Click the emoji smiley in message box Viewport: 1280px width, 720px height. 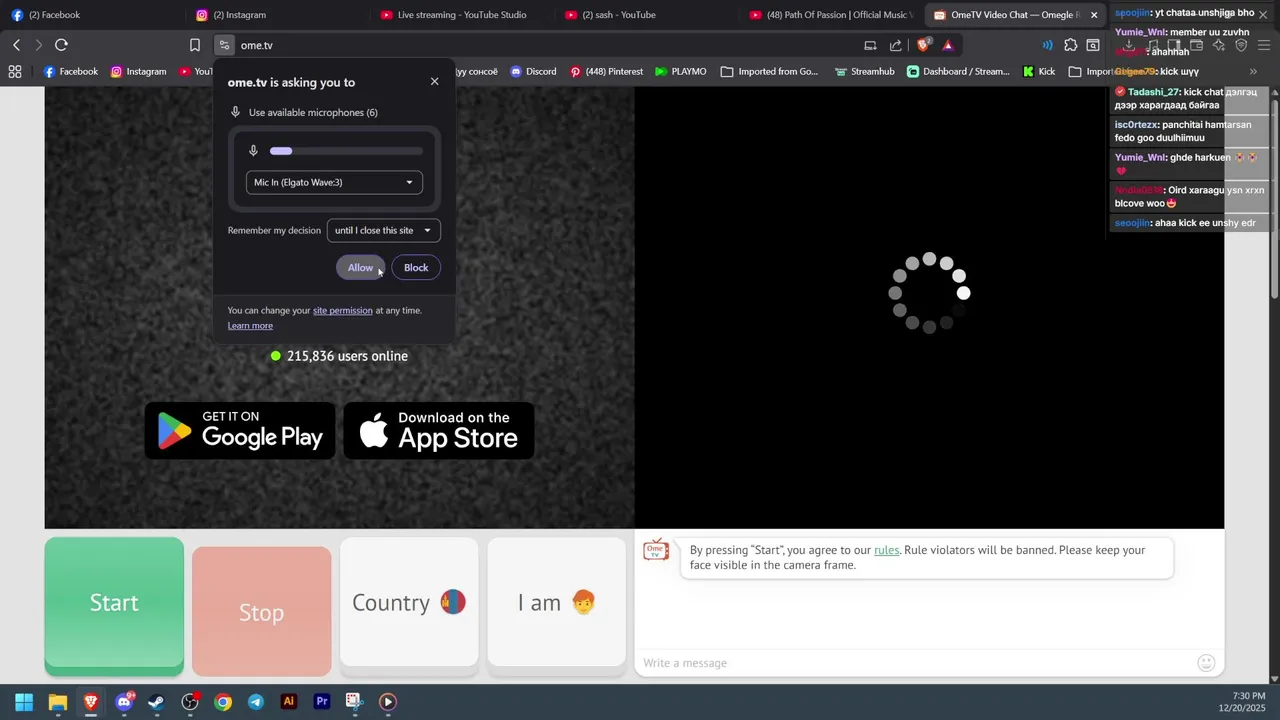point(1206,663)
